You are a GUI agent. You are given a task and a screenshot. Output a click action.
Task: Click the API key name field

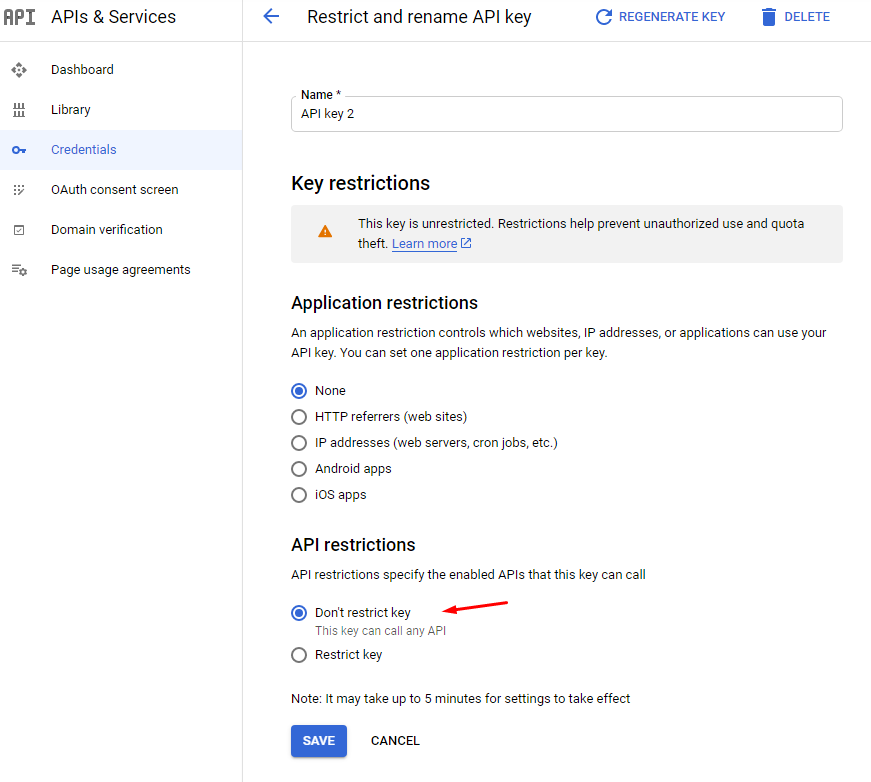(x=566, y=114)
